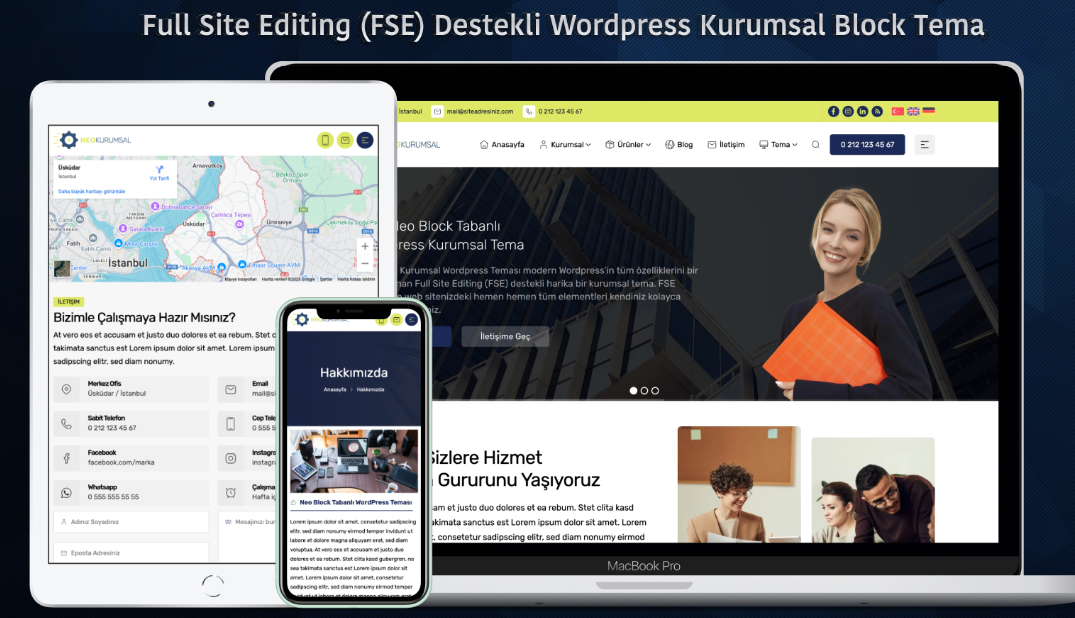1075x618 pixels.
Task: Click the Facebook icon in laptop top bar
Action: point(834,111)
